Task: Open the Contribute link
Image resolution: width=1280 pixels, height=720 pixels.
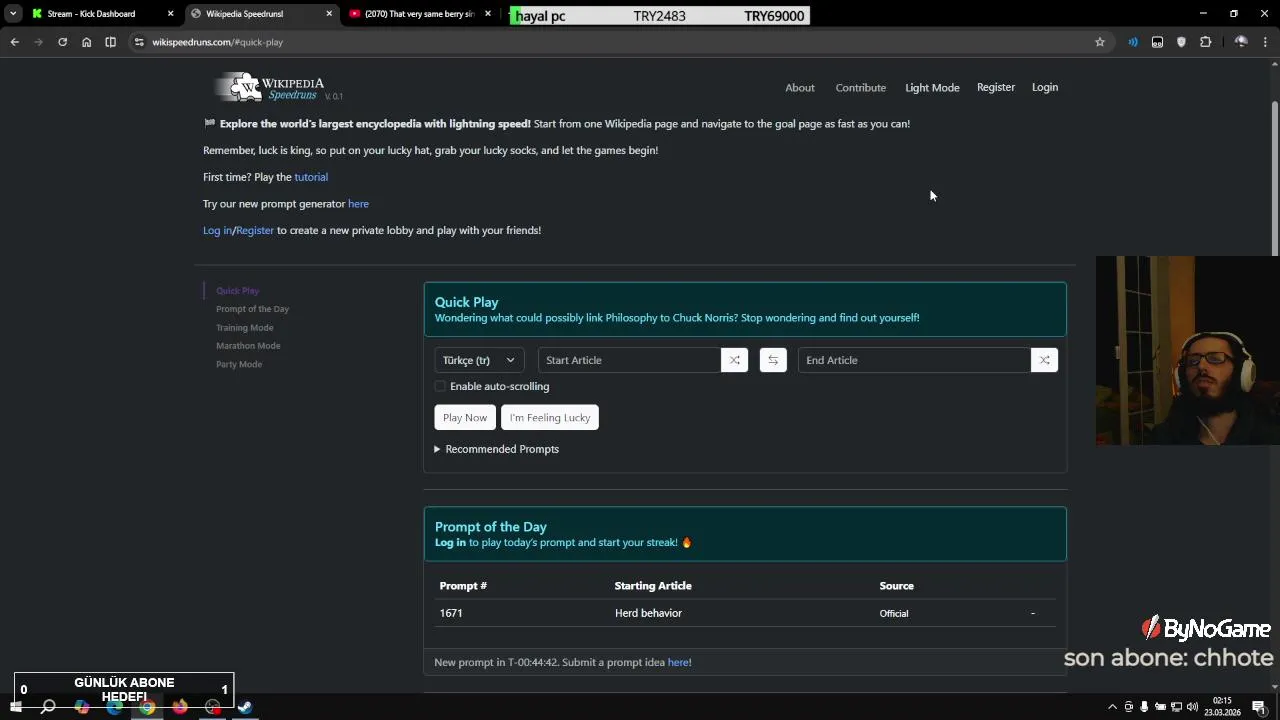Action: point(861,88)
